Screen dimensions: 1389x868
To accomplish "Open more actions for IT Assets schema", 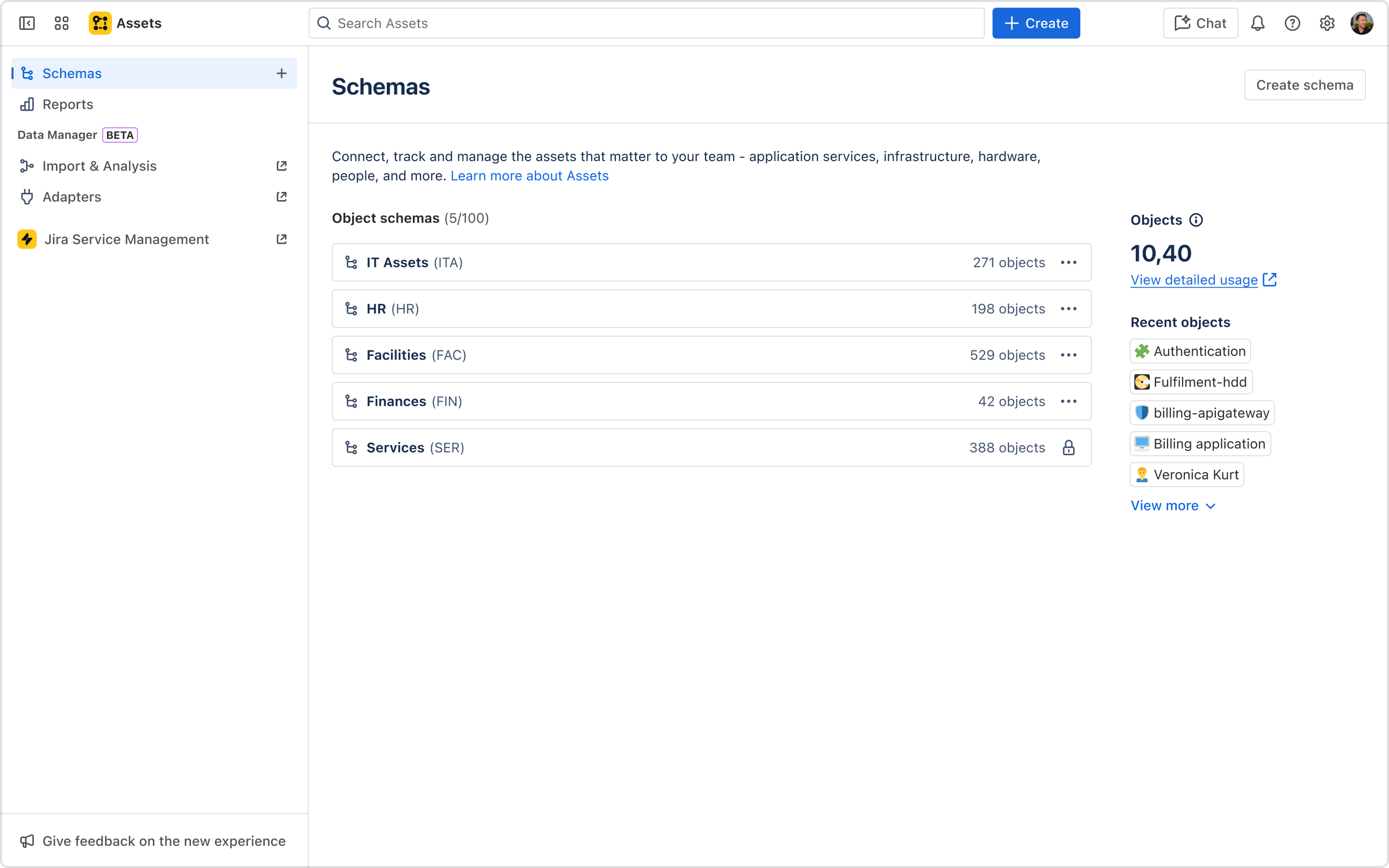I will point(1068,263).
